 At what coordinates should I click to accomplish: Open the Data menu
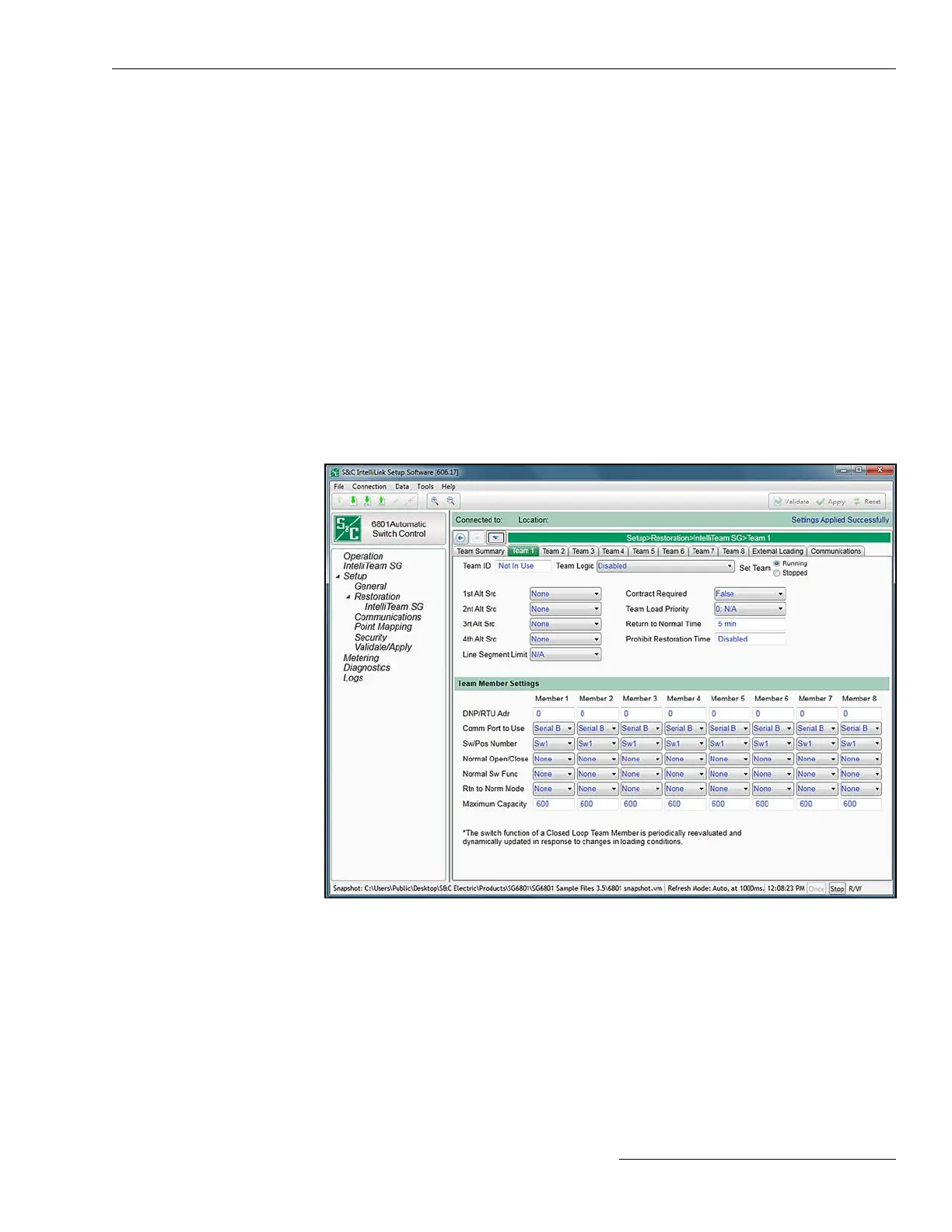coord(402,487)
